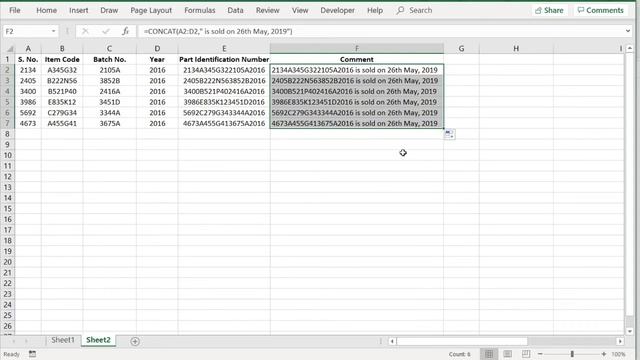The height and width of the screenshot is (360, 640).
Task: Click the Search magnifier box
Action: pos(414,10)
